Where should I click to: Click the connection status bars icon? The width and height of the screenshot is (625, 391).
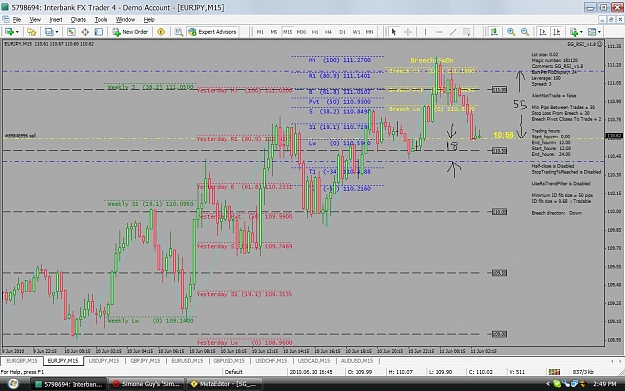coord(554,372)
